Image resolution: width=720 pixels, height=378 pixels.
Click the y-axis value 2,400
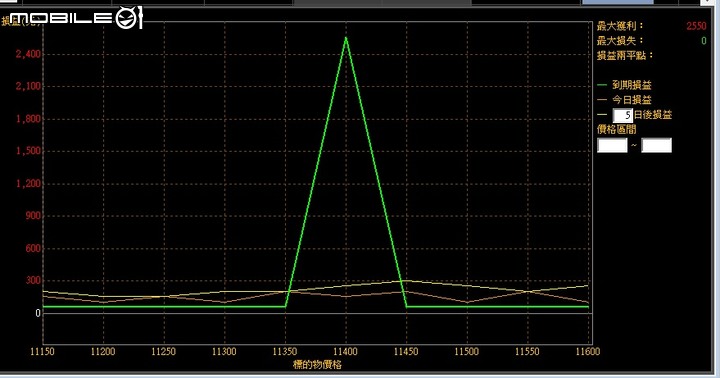pyautogui.click(x=28, y=54)
